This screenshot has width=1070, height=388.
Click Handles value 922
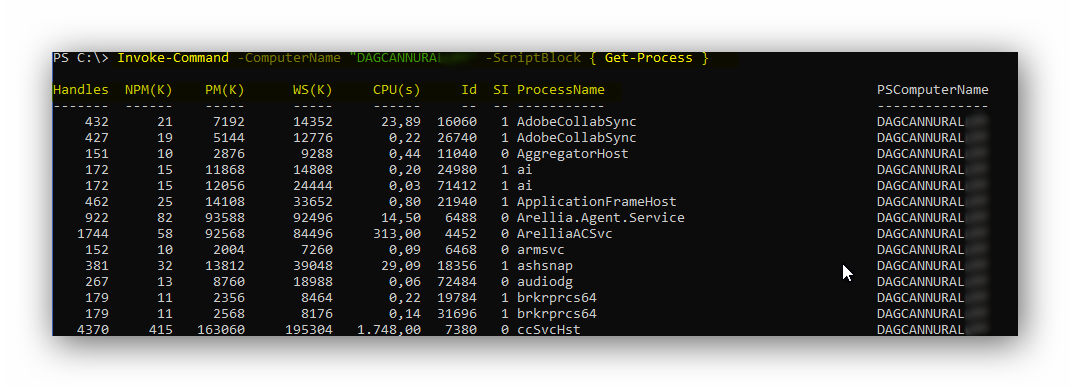(x=97, y=218)
